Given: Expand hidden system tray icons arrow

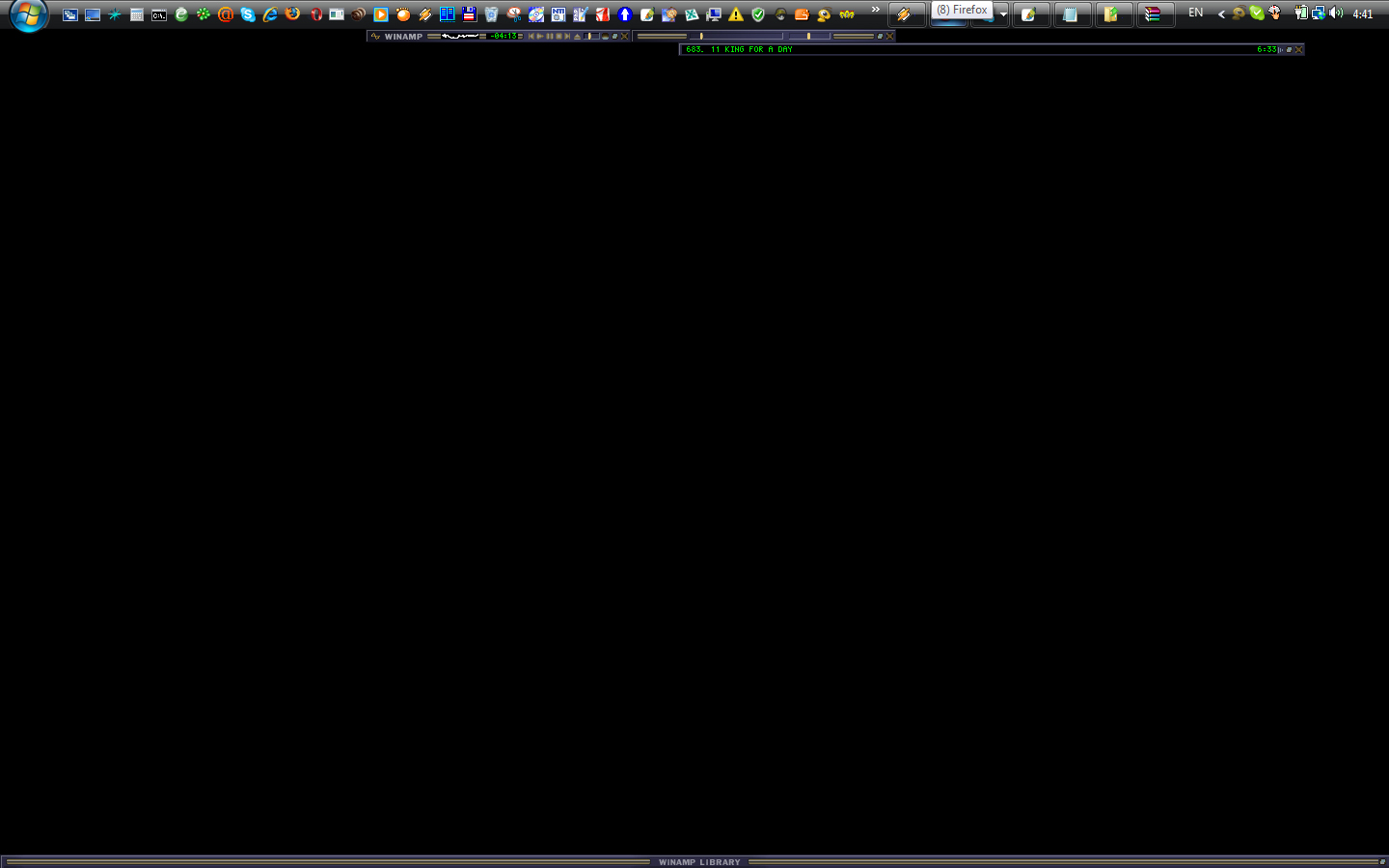Looking at the screenshot, I should (x=1221, y=14).
